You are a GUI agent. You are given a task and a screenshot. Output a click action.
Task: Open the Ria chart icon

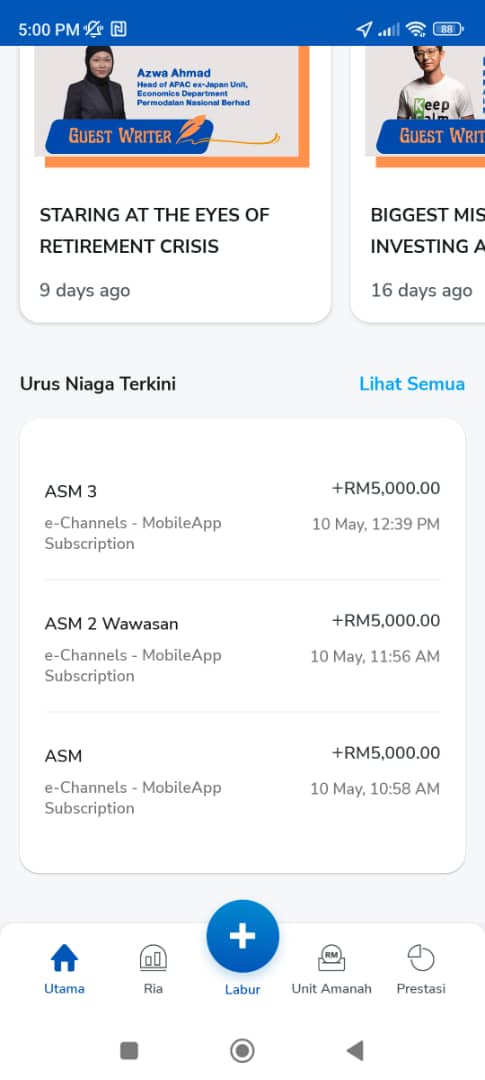coord(153,957)
